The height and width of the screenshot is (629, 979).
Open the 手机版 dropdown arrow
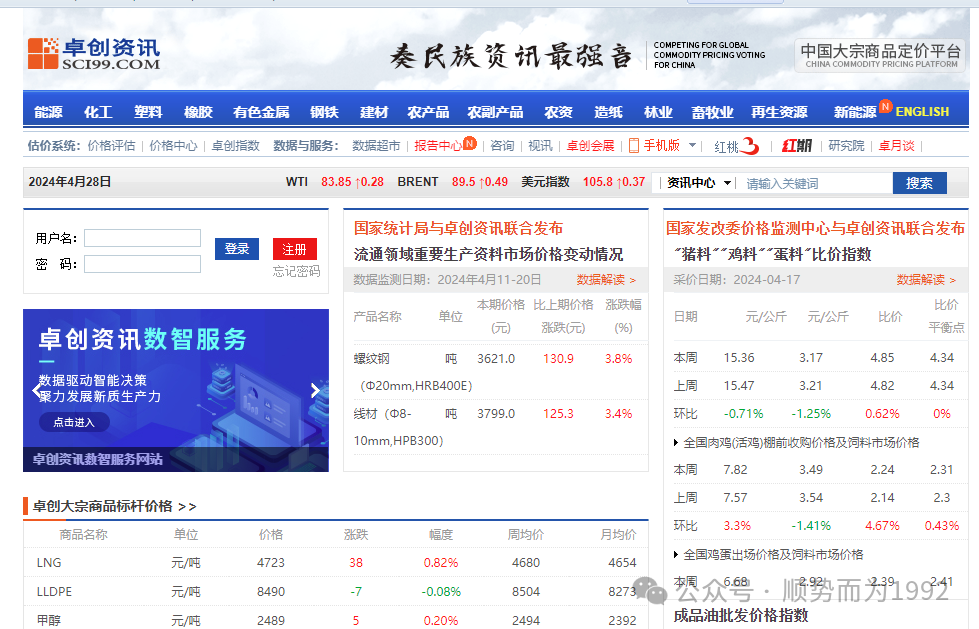click(x=692, y=145)
